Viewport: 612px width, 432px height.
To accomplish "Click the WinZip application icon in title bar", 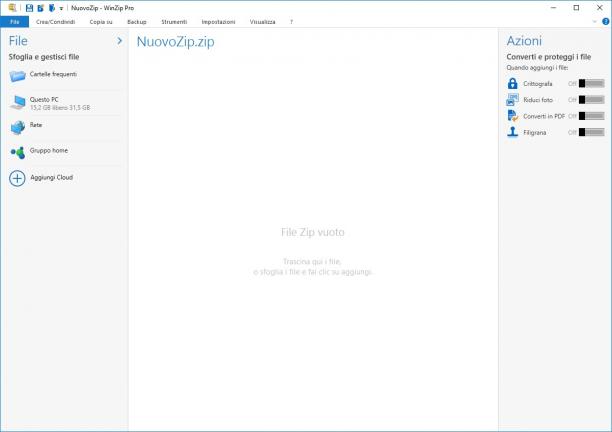I will tap(12, 7).
